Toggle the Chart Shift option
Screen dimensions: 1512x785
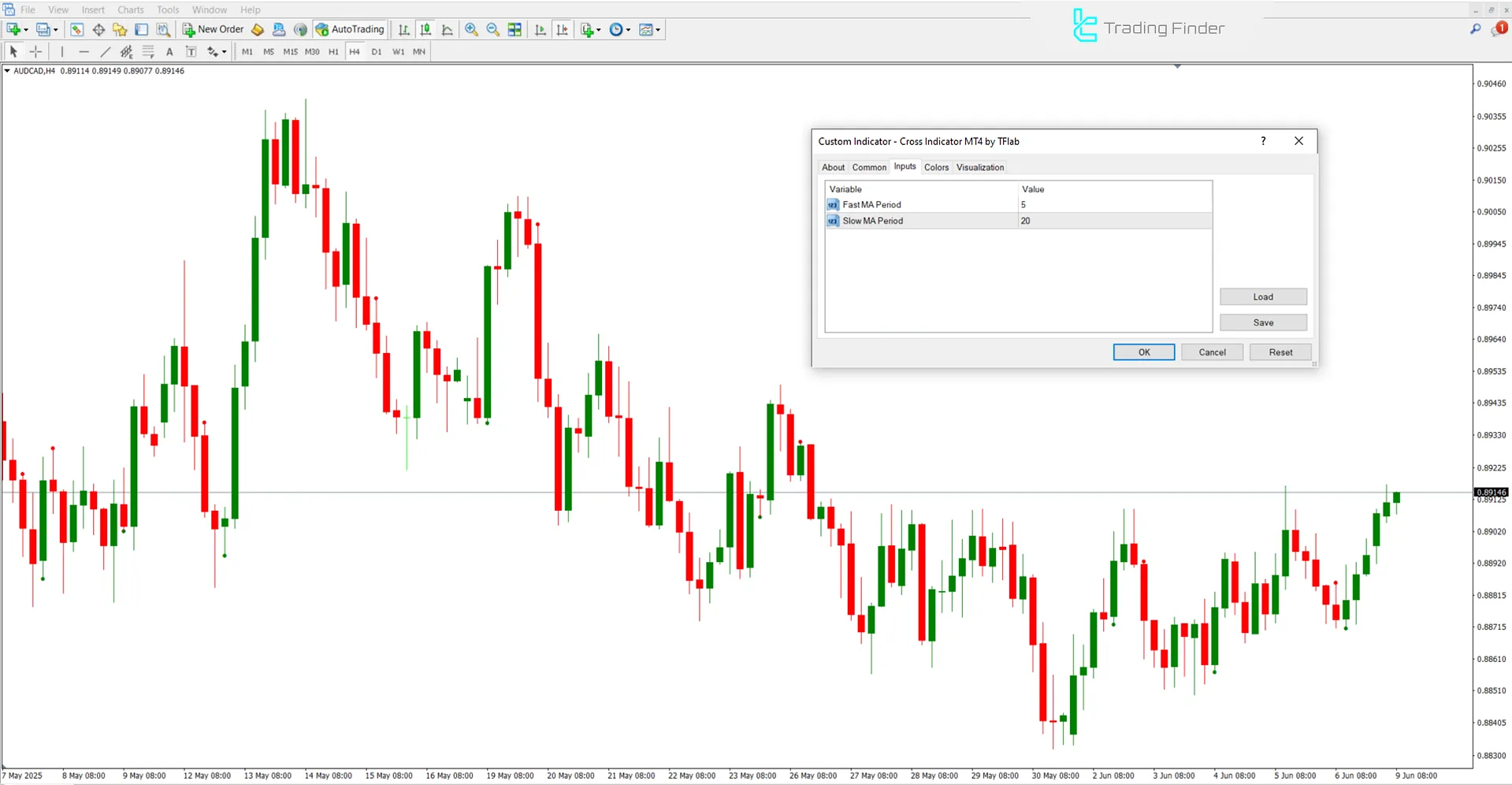click(x=563, y=29)
